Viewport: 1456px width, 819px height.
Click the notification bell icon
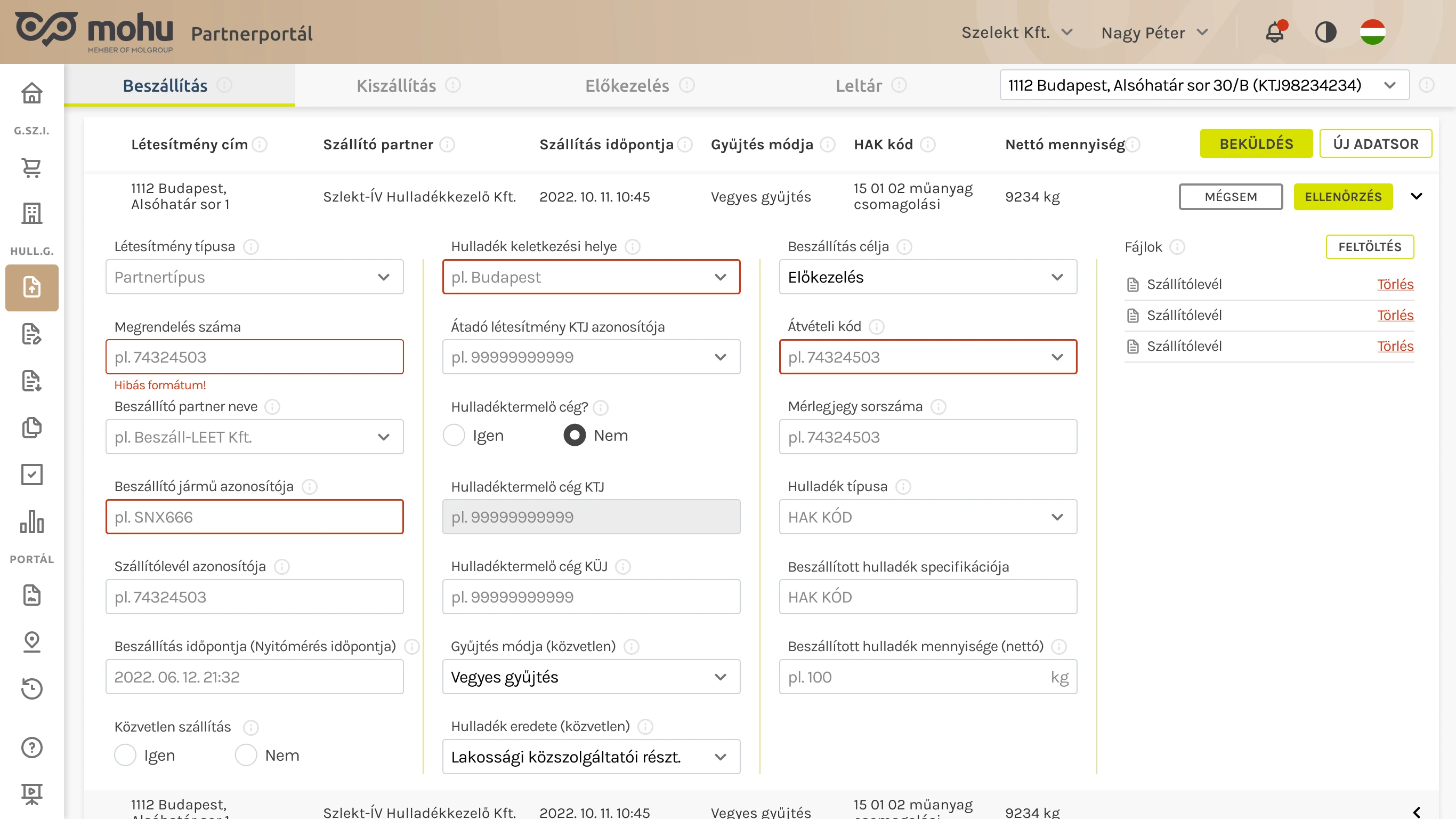coord(1275,32)
